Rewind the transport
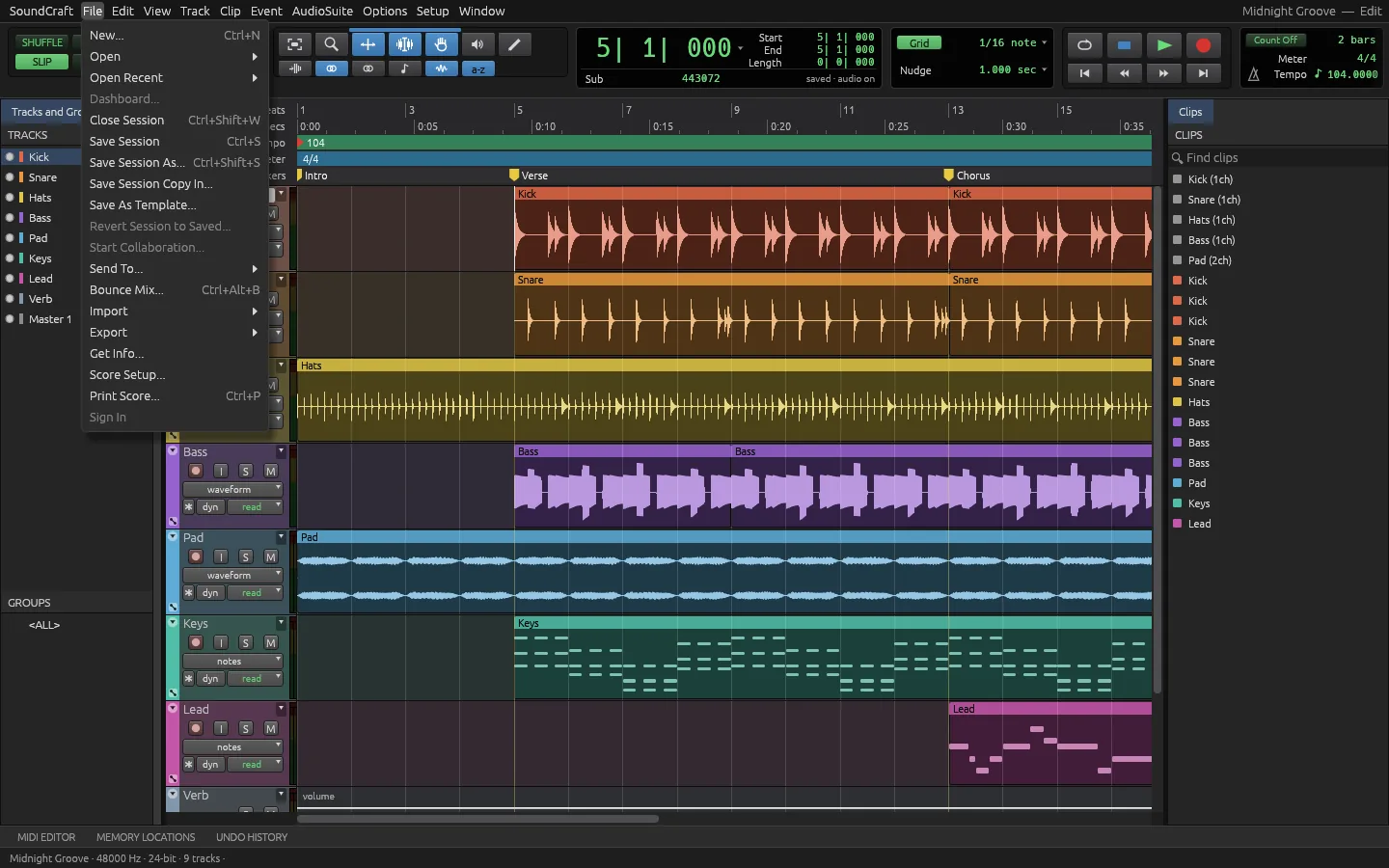1389x868 pixels. 1124,72
